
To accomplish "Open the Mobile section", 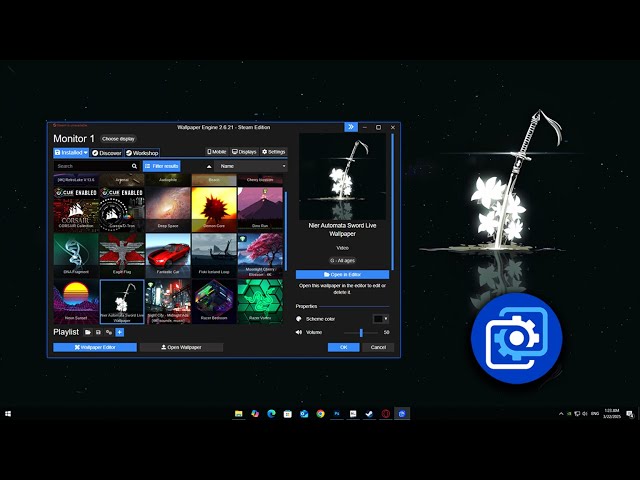I will 217,152.
